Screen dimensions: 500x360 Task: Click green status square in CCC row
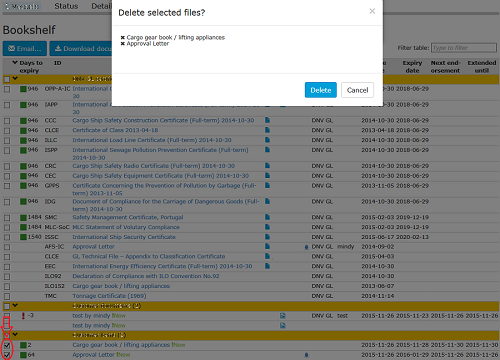coord(23,121)
